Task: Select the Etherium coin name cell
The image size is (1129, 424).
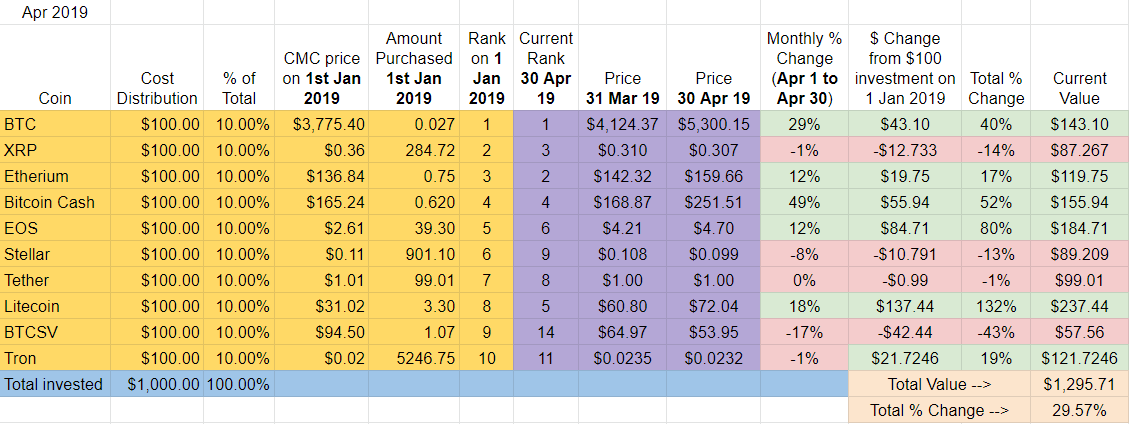Action: pyautogui.click(x=55, y=176)
